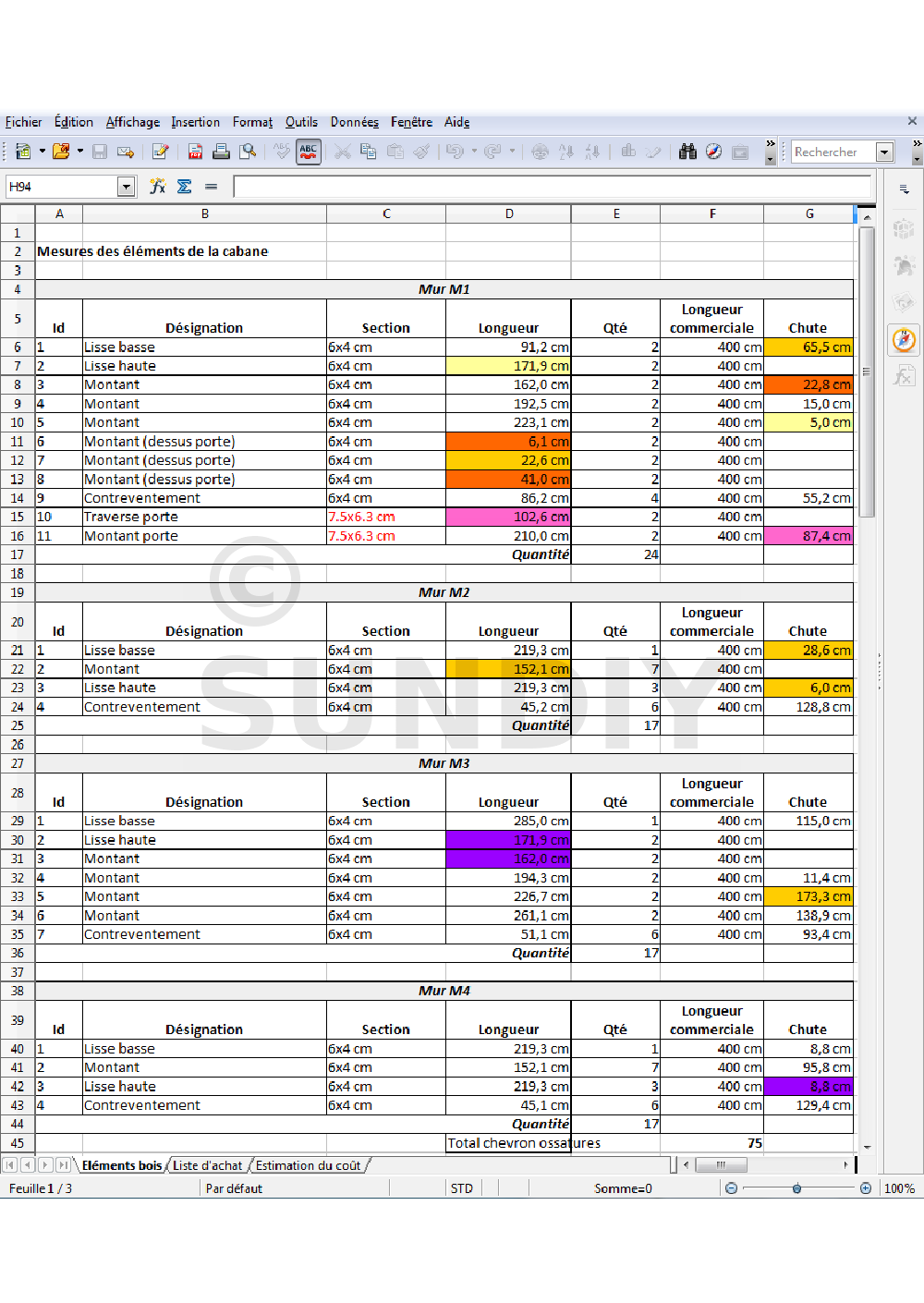This screenshot has height=1303, width=924.
Task: Click the Edit File pencil icon
Action: (x=160, y=152)
